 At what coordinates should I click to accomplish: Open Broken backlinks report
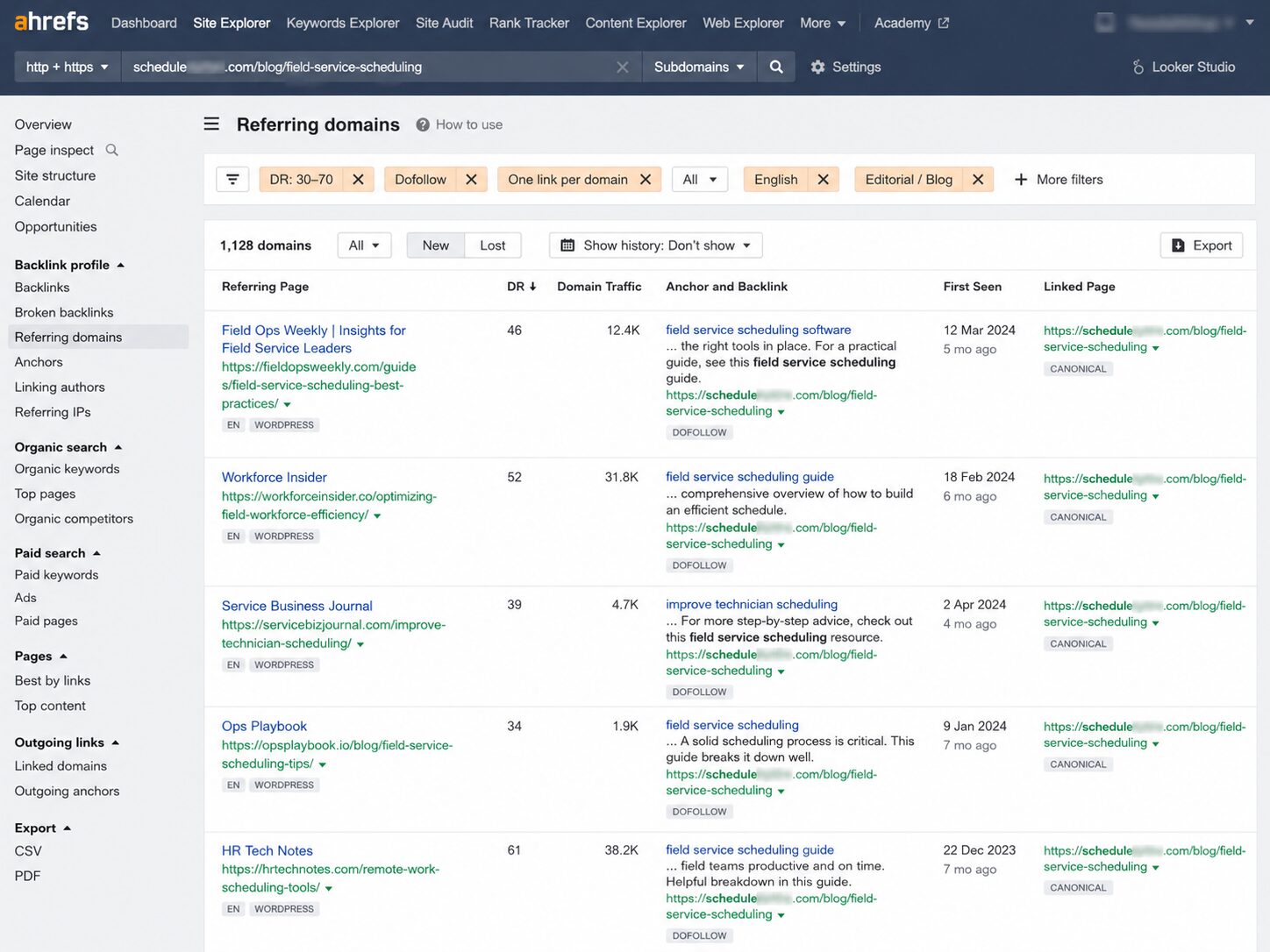click(x=64, y=312)
